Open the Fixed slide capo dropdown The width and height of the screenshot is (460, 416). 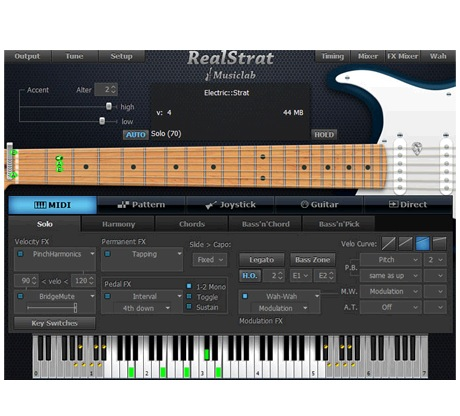point(210,260)
